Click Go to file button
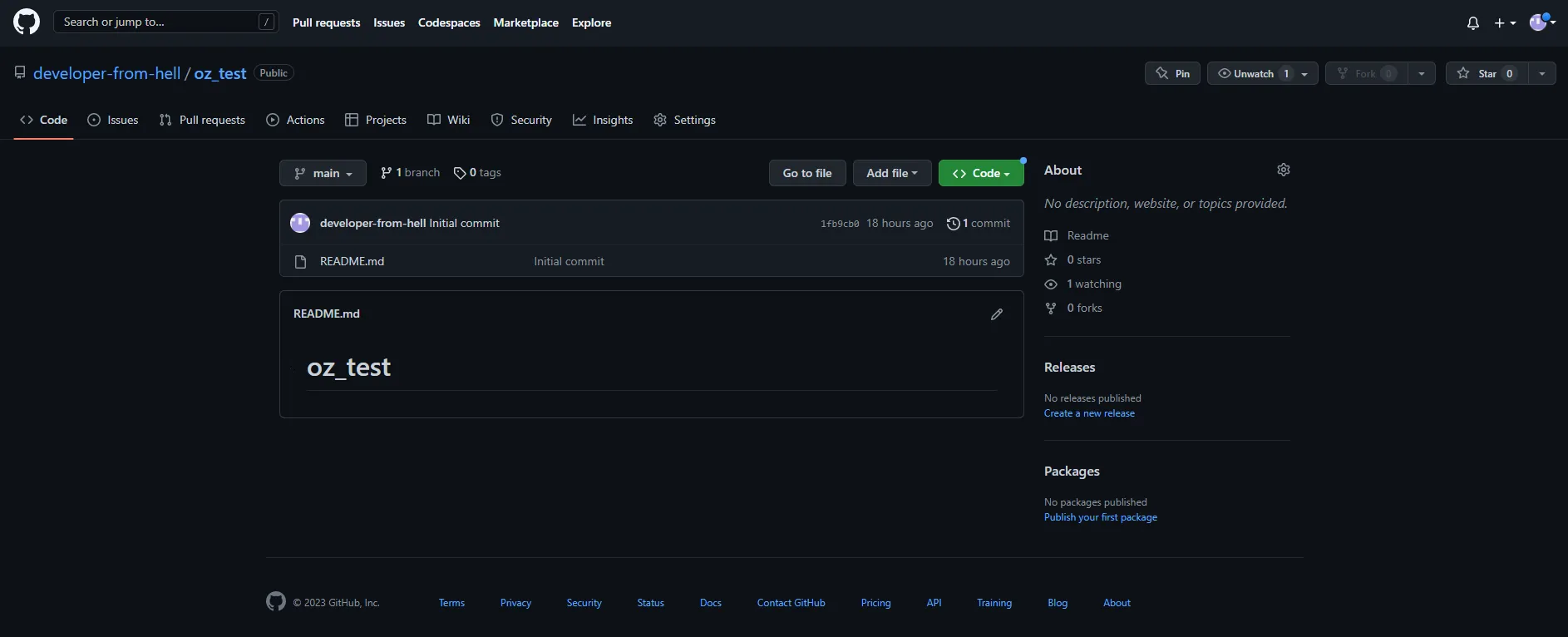Image resolution: width=1568 pixels, height=637 pixels. tap(807, 173)
